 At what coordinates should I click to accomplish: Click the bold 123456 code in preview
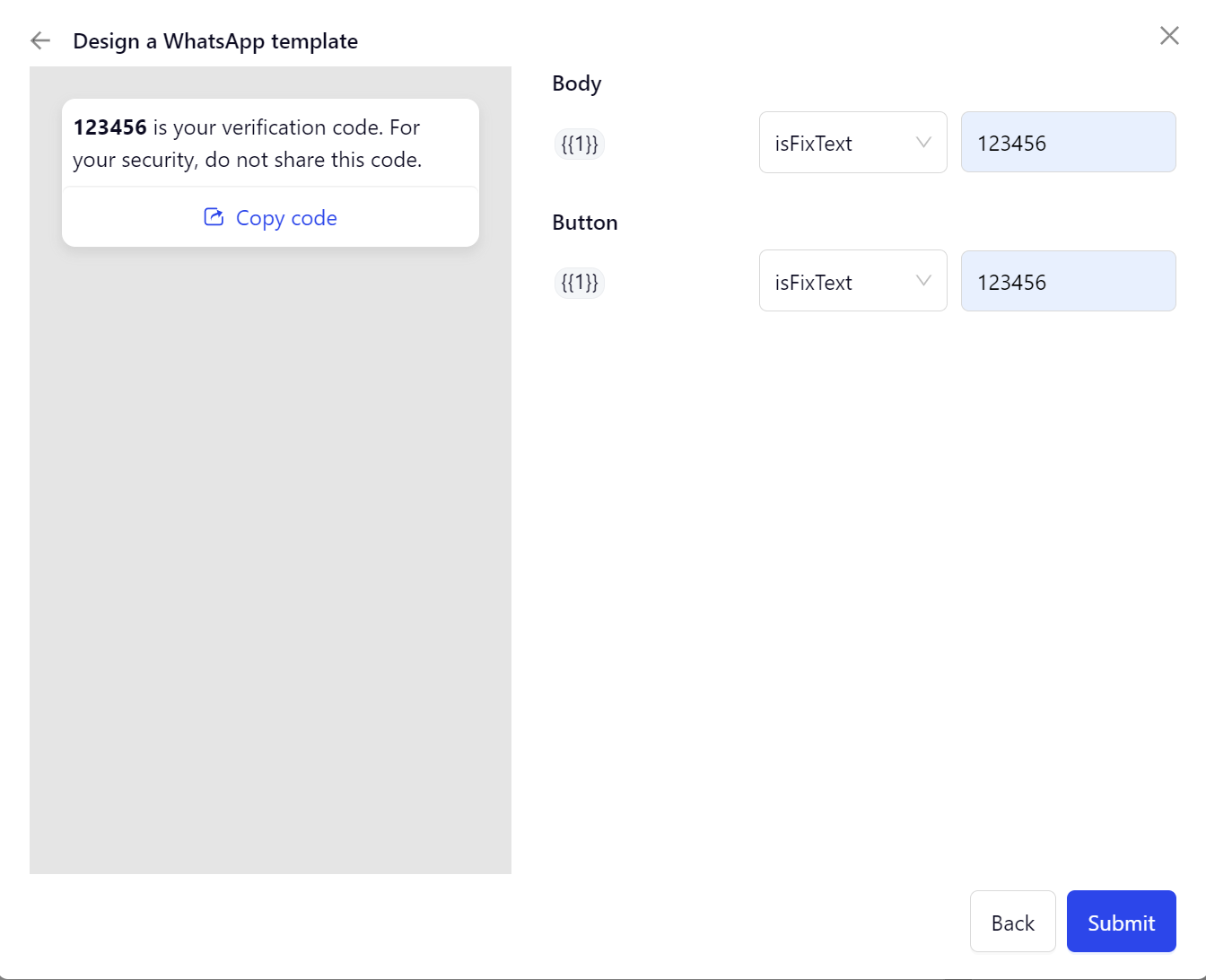[109, 127]
